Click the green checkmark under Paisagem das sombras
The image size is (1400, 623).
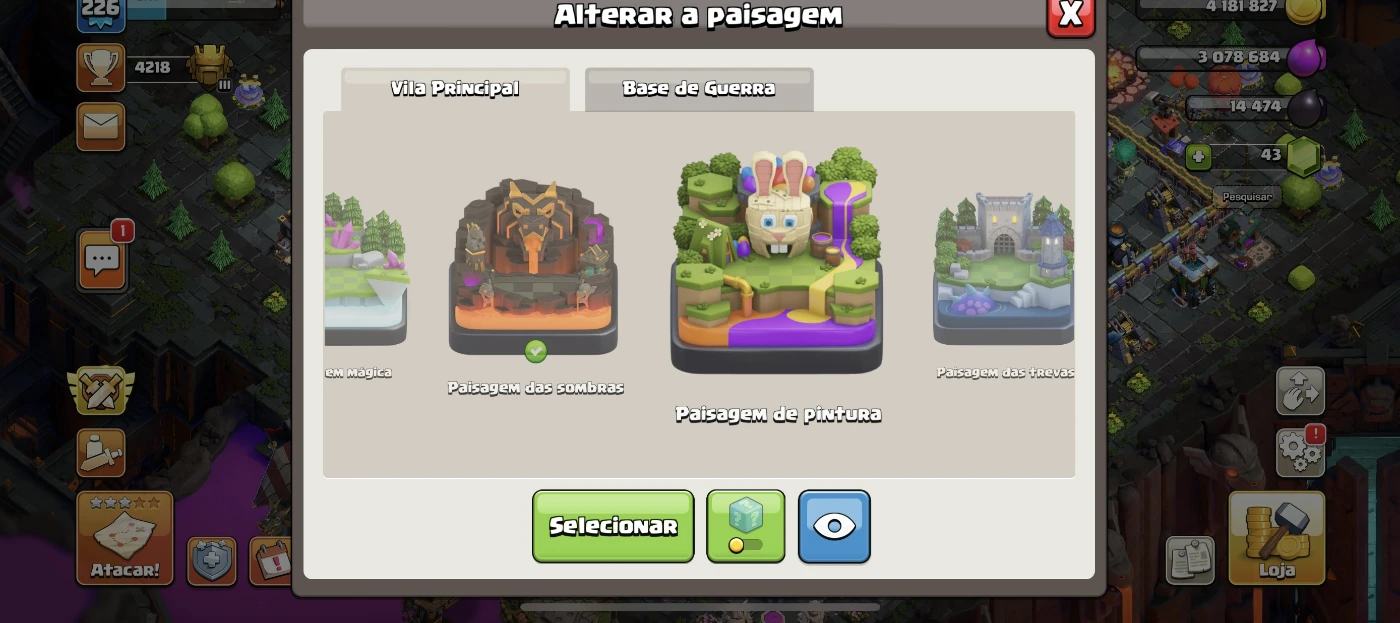536,351
